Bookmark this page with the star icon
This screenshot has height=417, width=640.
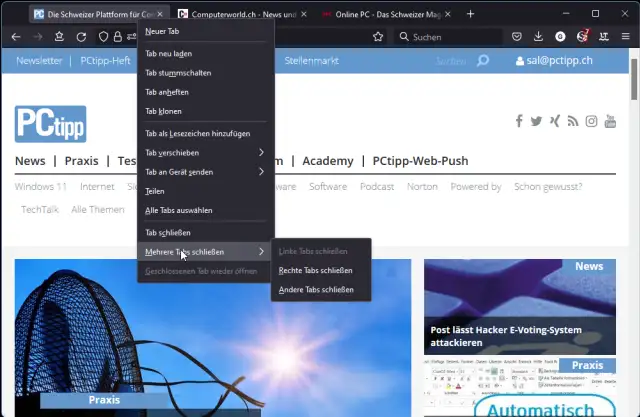(378, 37)
